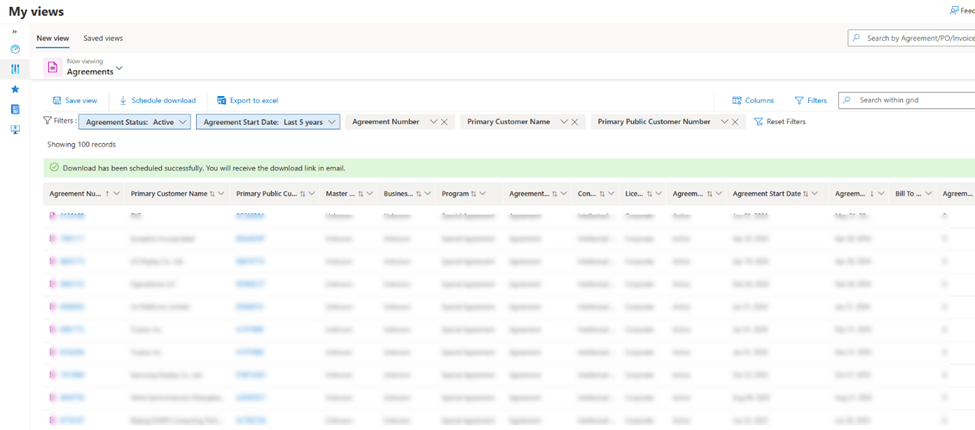Remove the Primary Customer Name filter
Screen dimensions: 975x430
pos(575,122)
